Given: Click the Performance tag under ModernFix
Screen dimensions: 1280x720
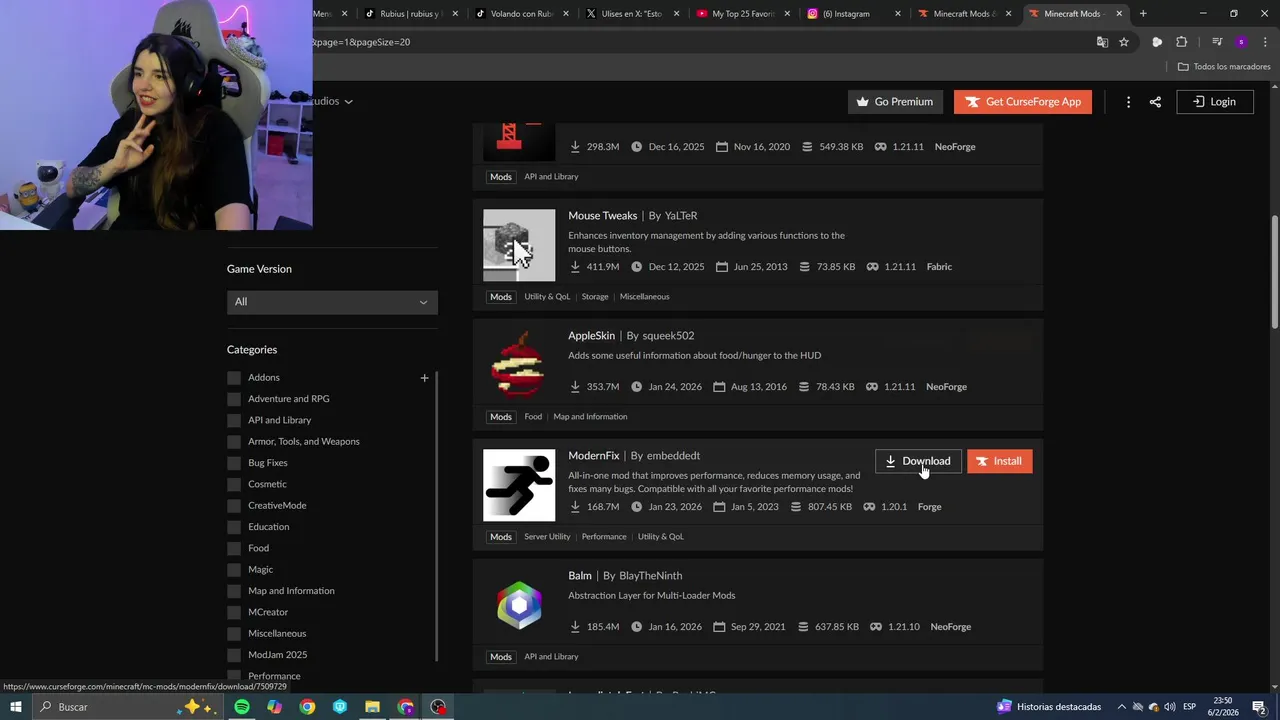Looking at the screenshot, I should [x=604, y=537].
